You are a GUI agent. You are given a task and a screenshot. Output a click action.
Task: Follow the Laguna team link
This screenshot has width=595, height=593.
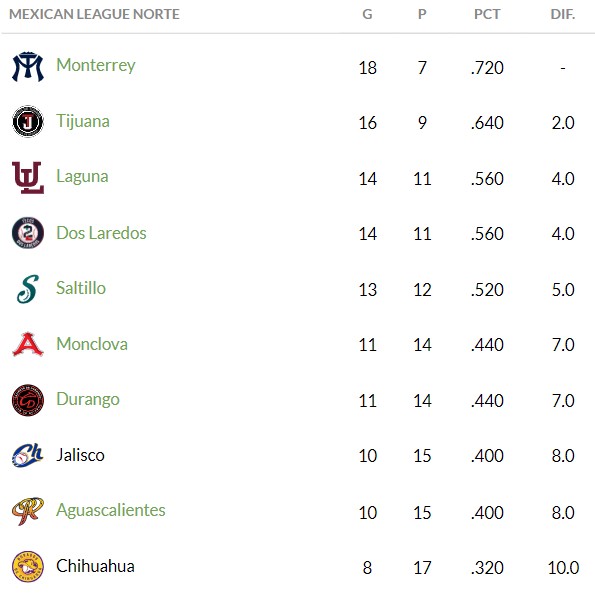[82, 177]
